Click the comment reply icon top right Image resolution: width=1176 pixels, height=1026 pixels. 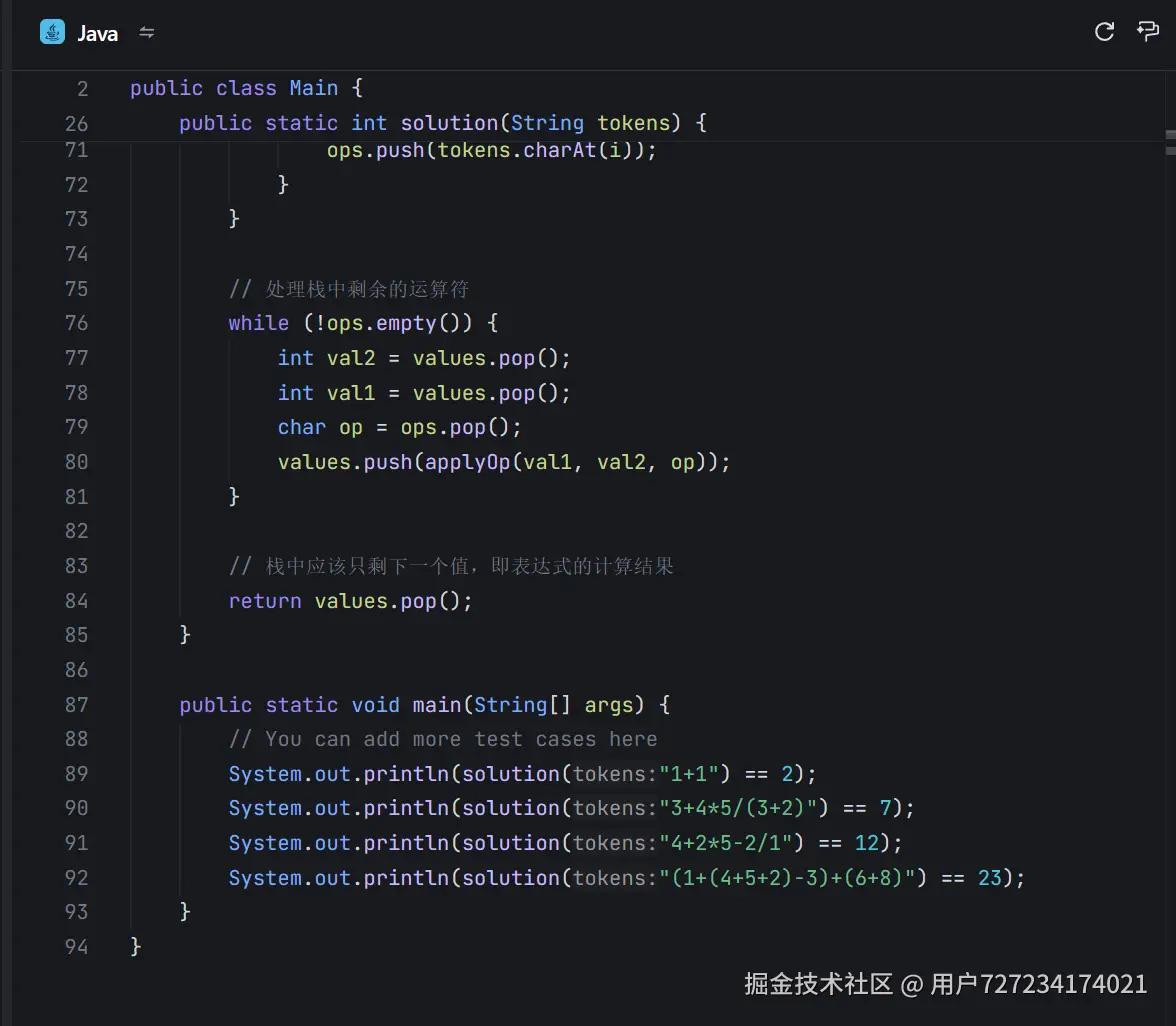tap(1148, 32)
